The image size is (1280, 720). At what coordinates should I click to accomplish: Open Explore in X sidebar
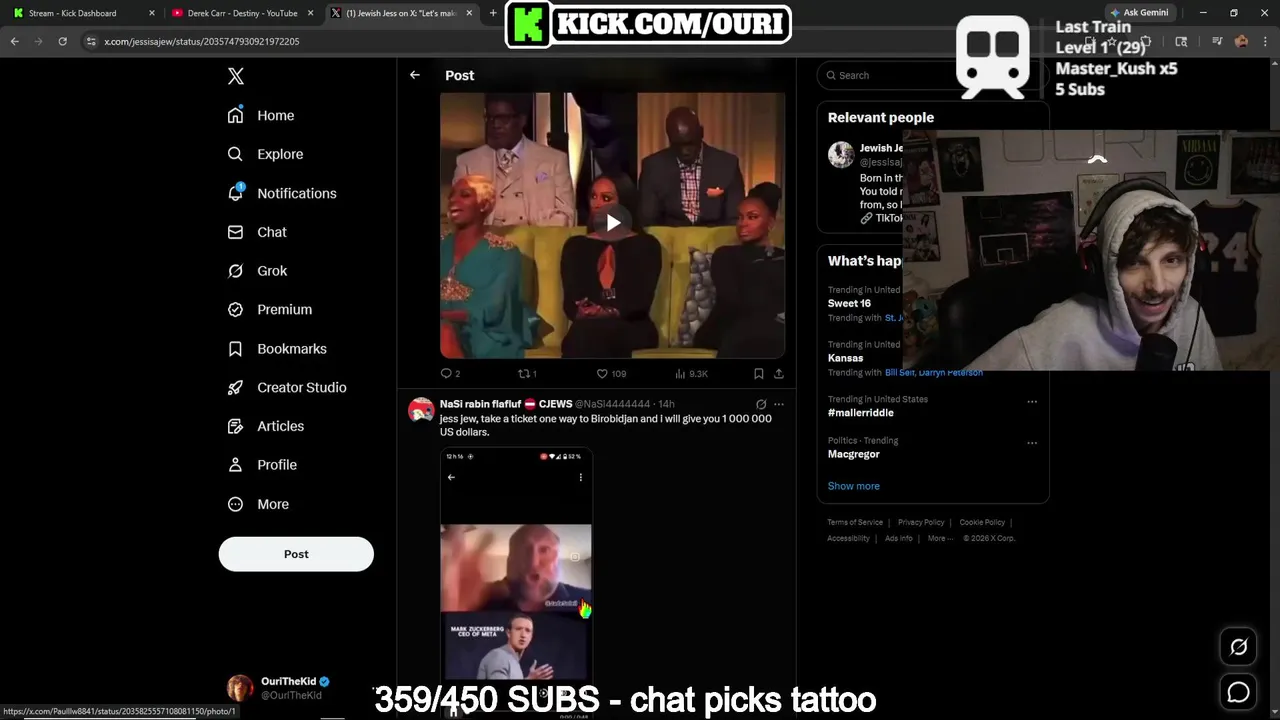pos(265,154)
